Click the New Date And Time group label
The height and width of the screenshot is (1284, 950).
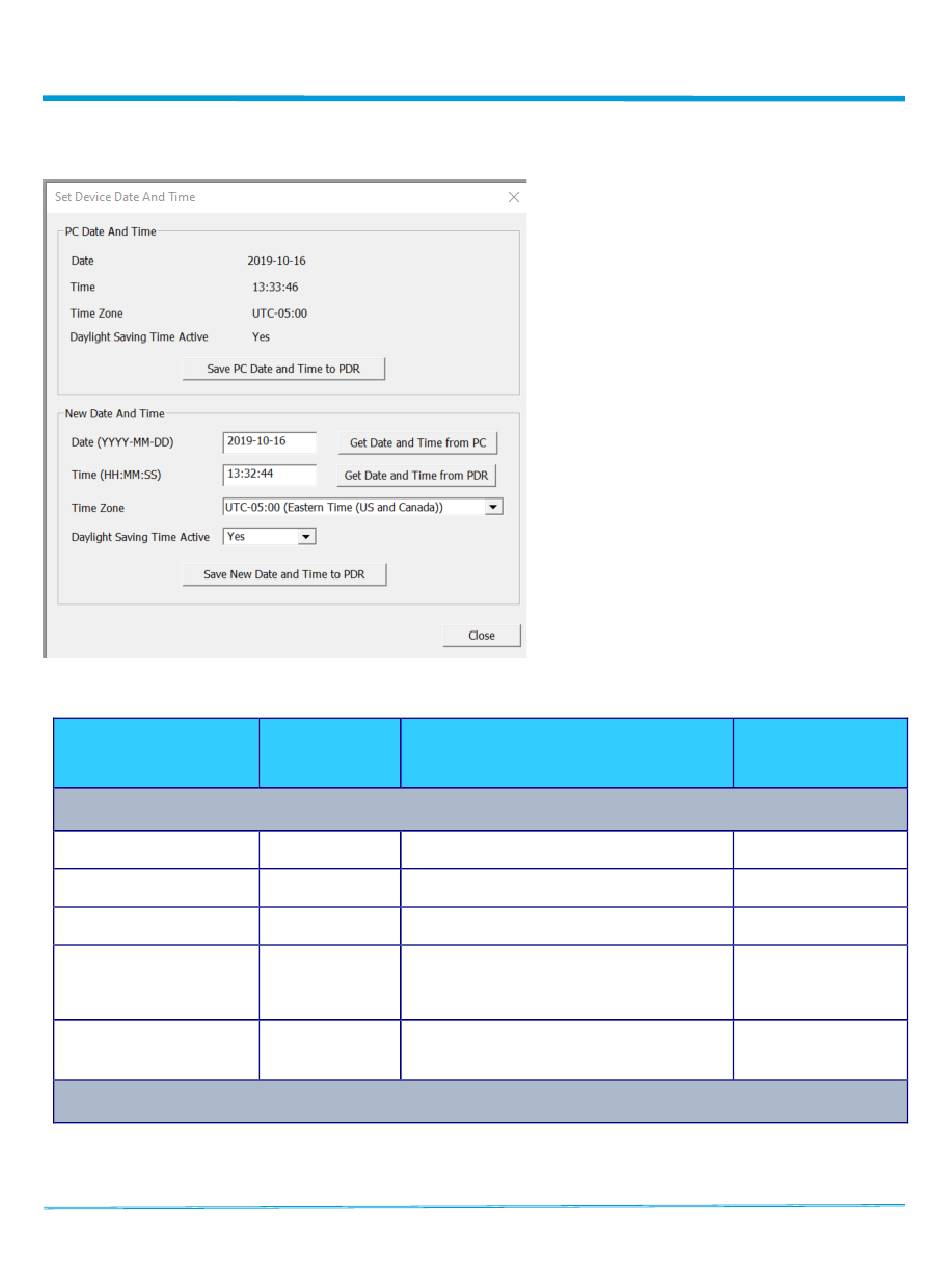point(115,413)
